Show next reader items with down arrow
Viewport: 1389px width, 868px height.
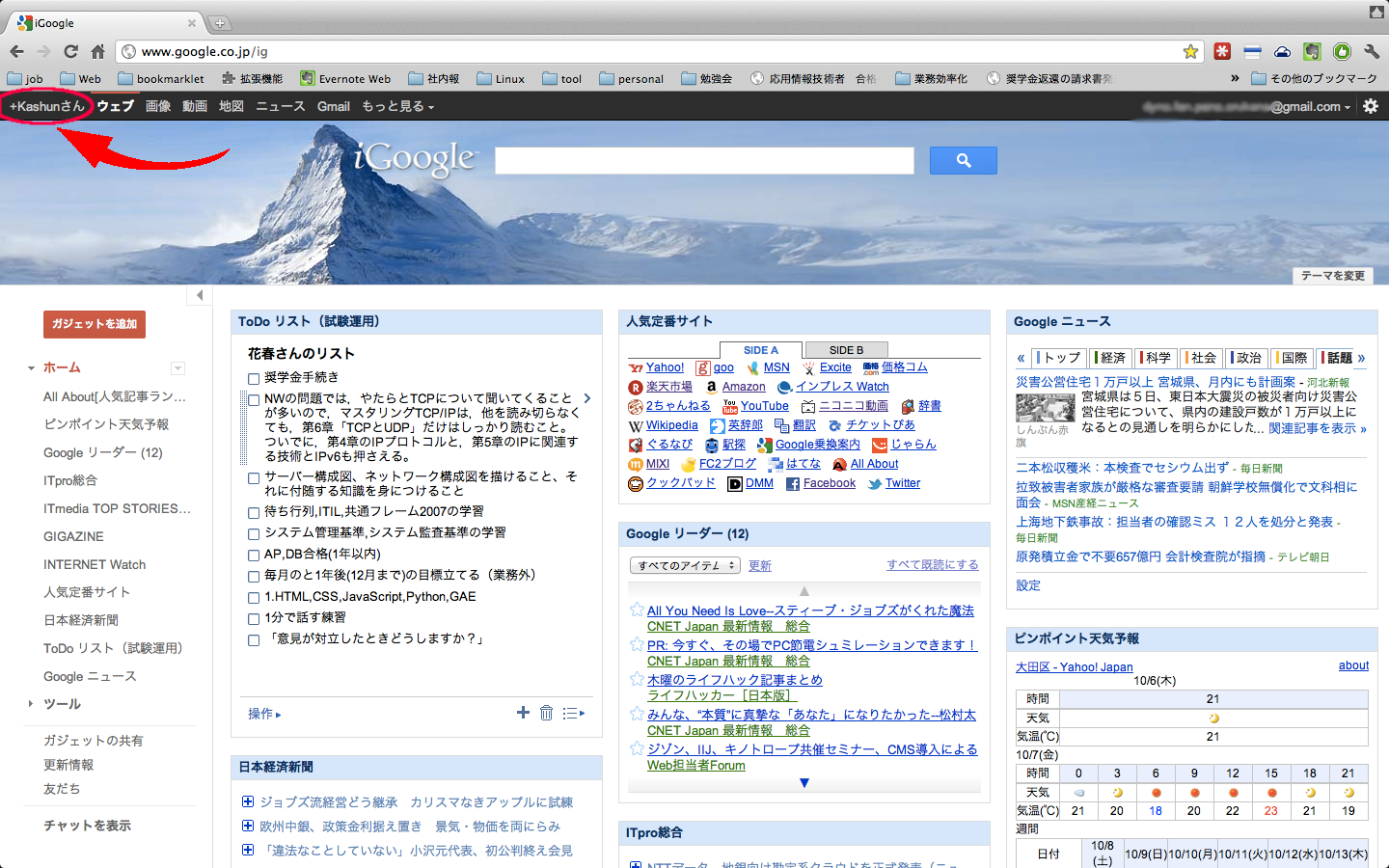[804, 783]
